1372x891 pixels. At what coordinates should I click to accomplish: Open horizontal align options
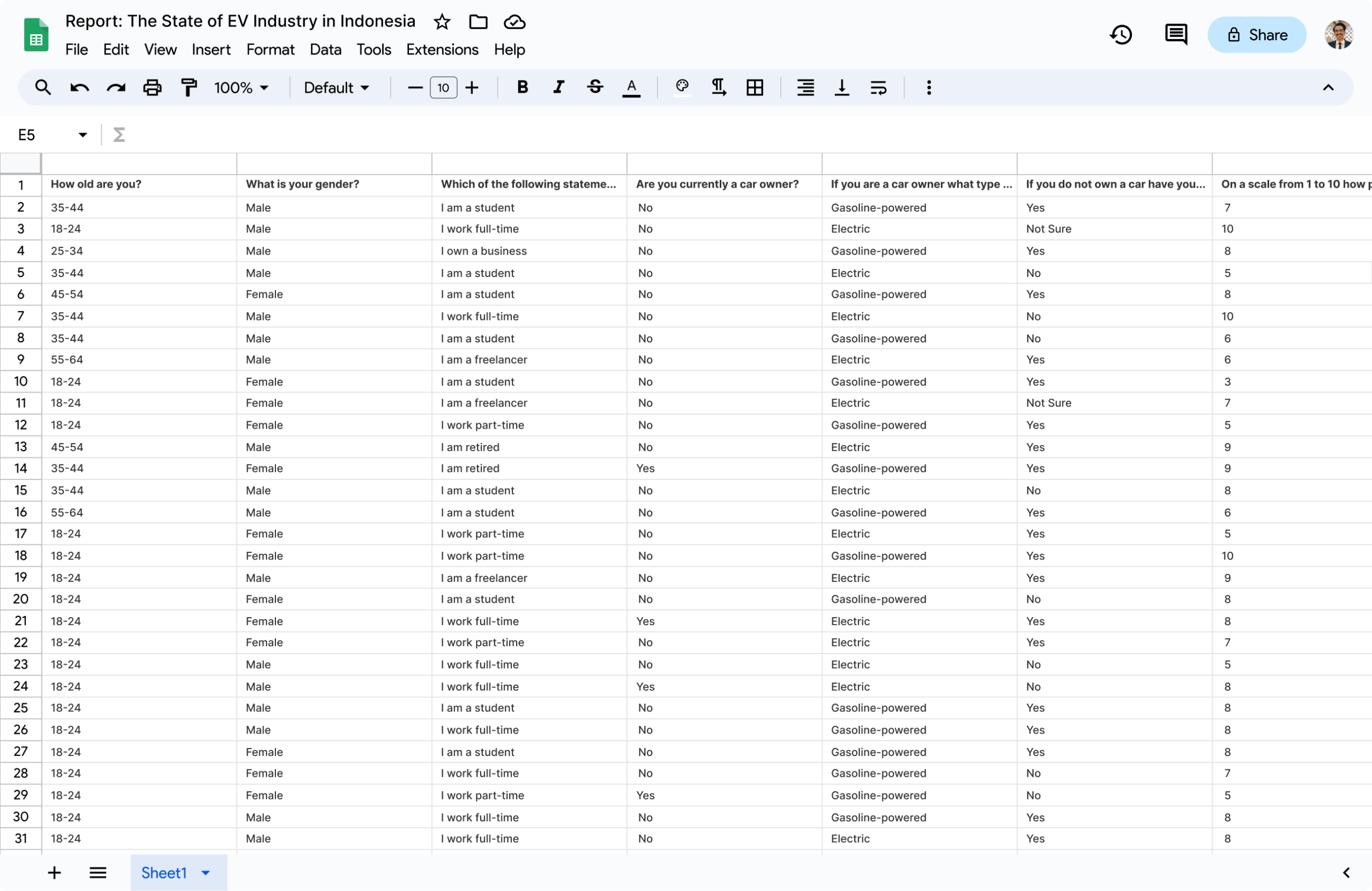pos(806,88)
